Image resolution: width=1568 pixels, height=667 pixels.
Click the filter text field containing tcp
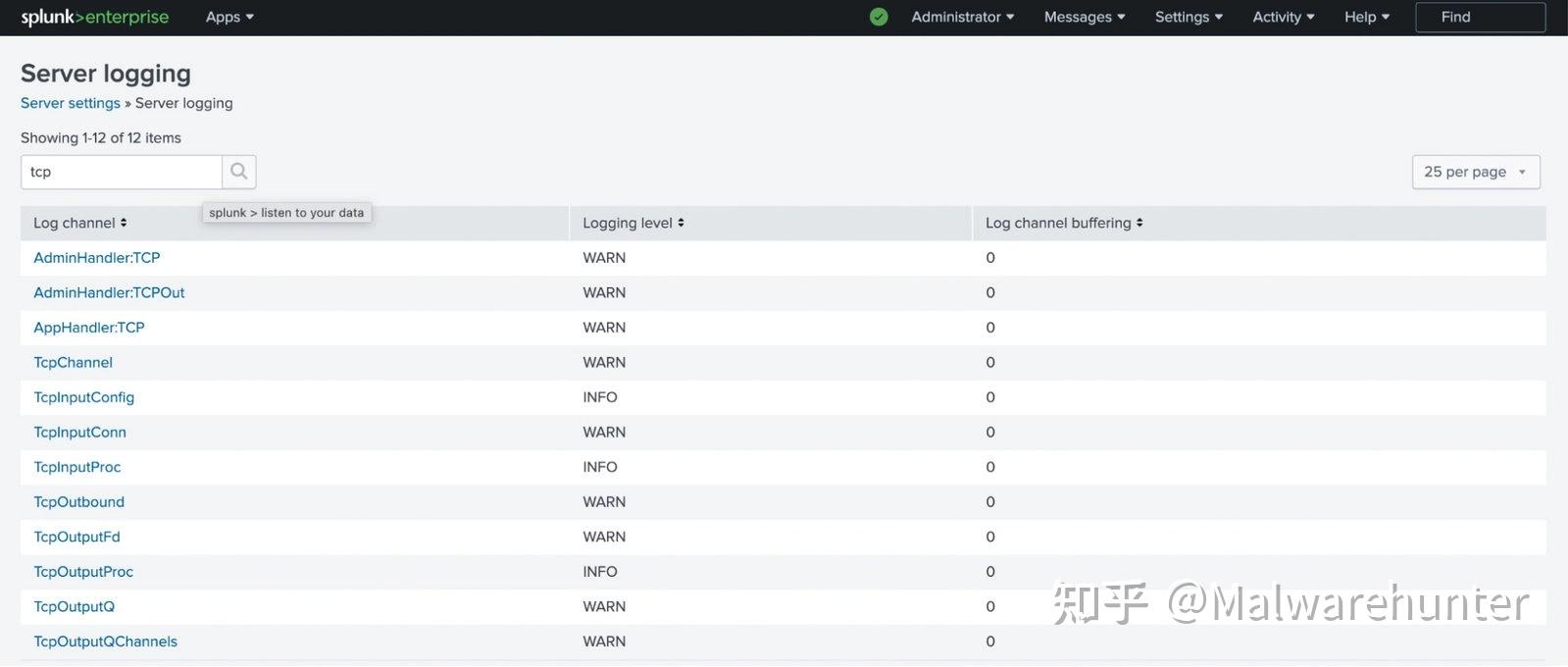[121, 172]
